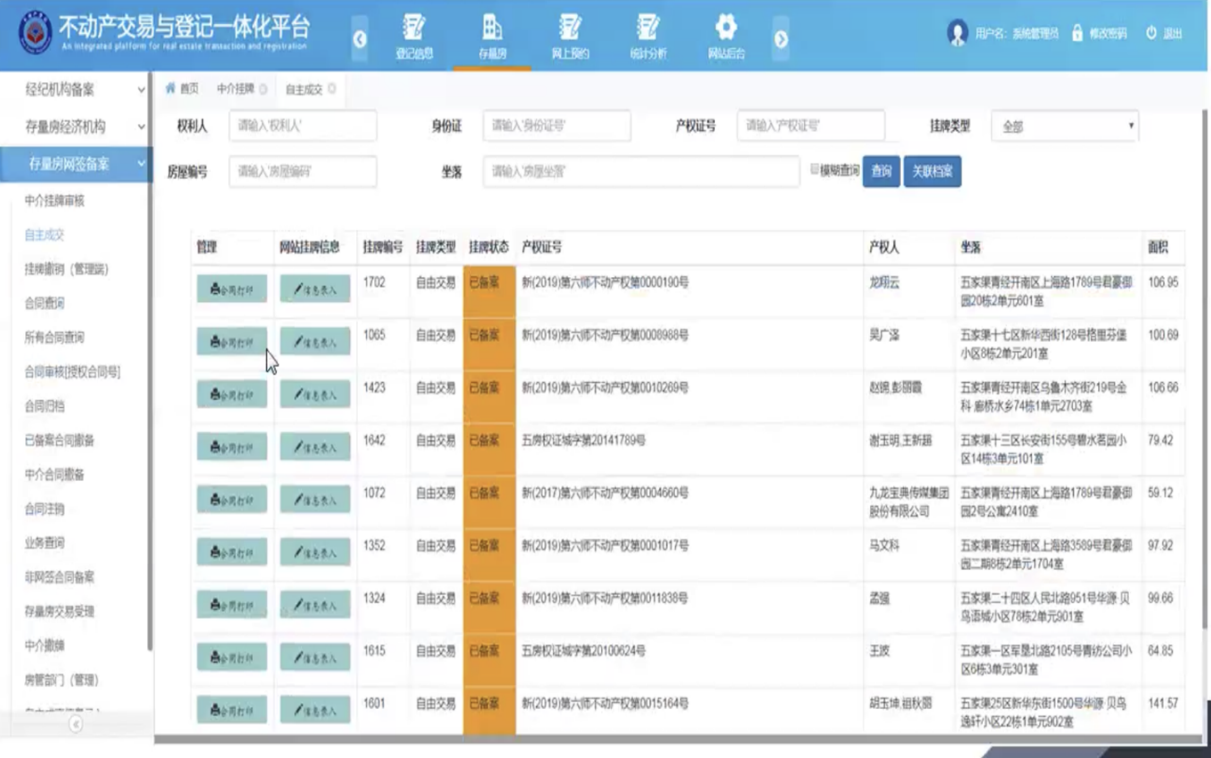Click owner name 龙翔云
This screenshot has width=1211, height=758.
[884, 283]
